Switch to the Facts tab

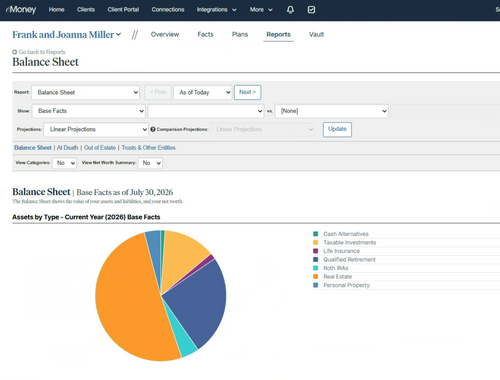click(x=205, y=34)
